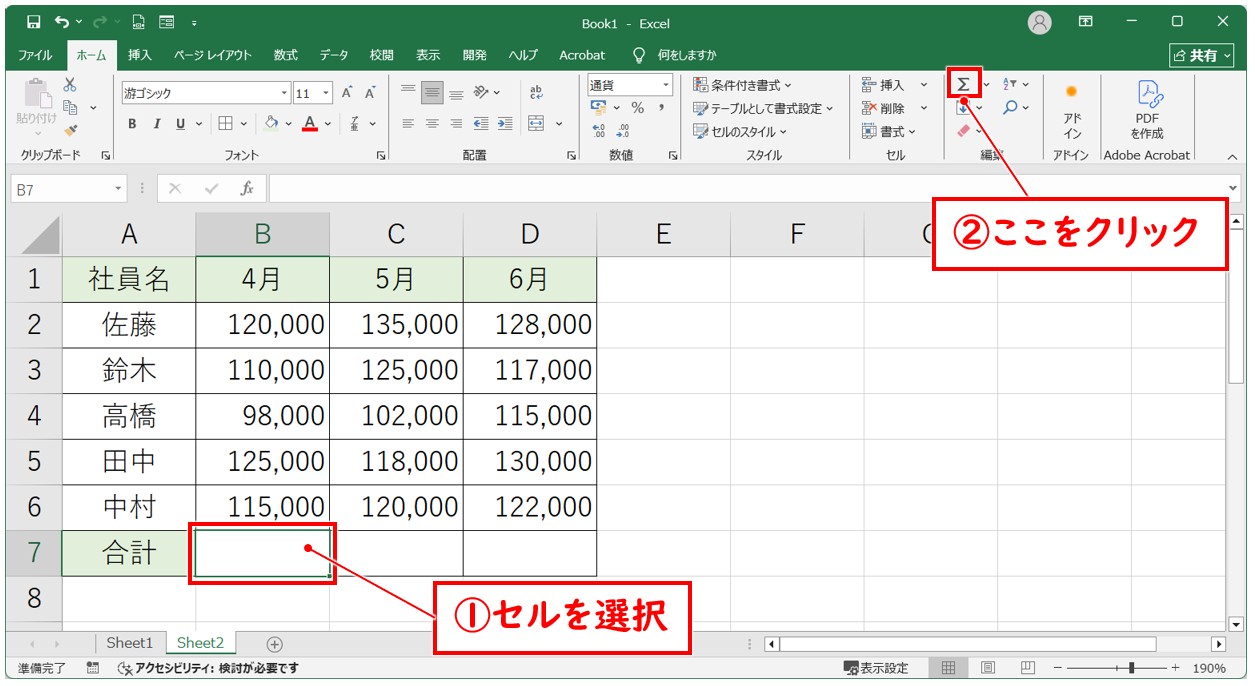Screen dimensions: 1255x686
Task: Switch to the データ tab
Action: pyautogui.click(x=334, y=55)
